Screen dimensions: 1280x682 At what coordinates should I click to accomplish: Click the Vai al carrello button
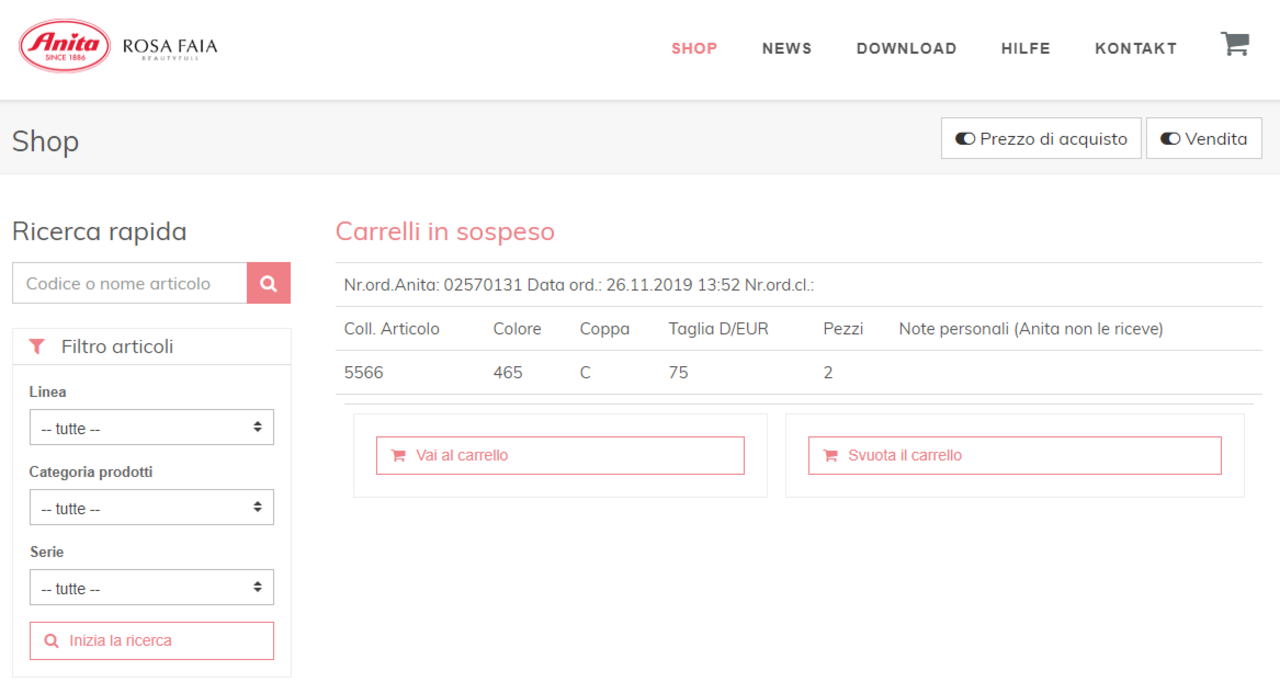pyautogui.click(x=560, y=455)
